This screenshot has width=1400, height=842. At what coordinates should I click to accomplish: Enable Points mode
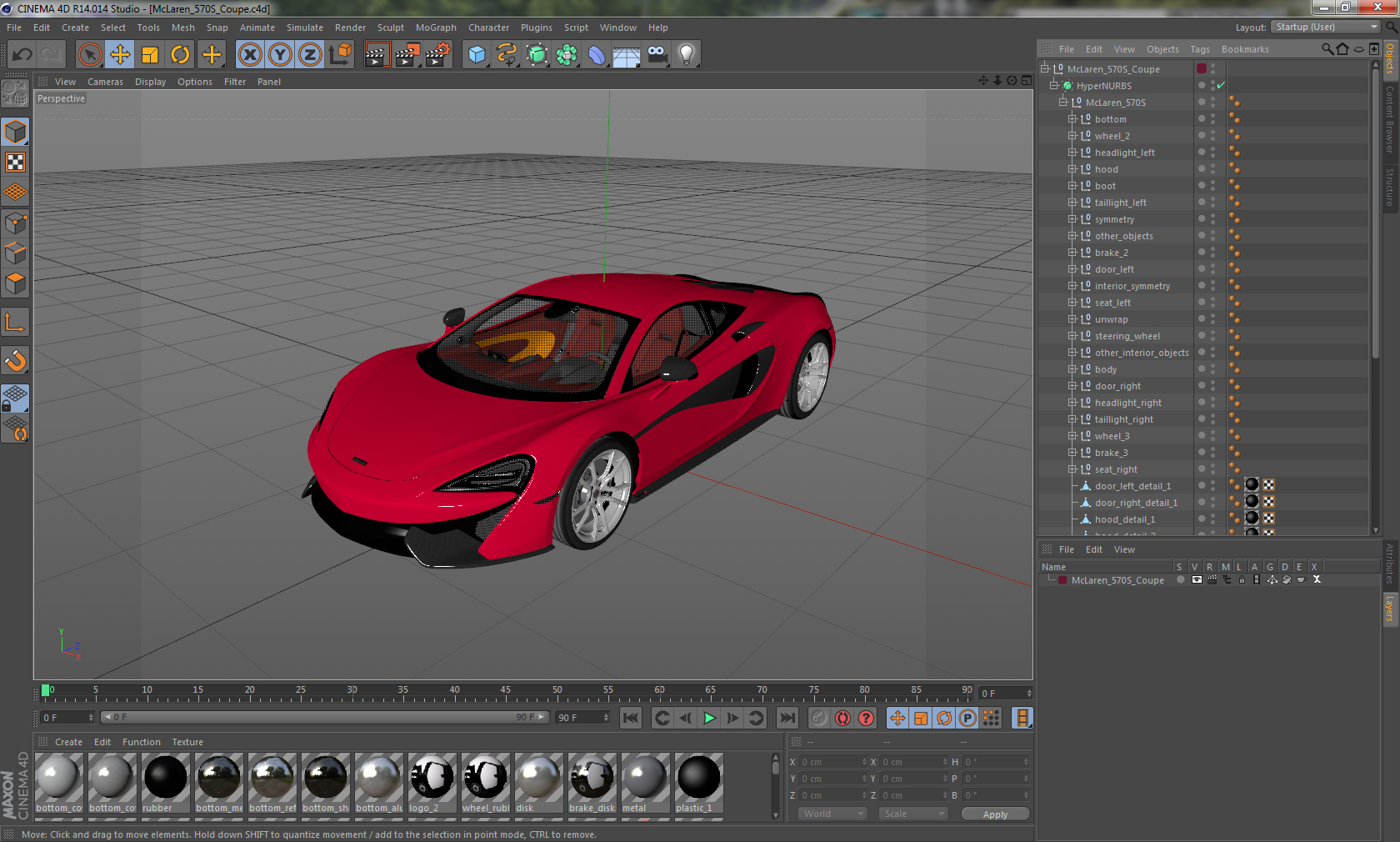[x=16, y=223]
